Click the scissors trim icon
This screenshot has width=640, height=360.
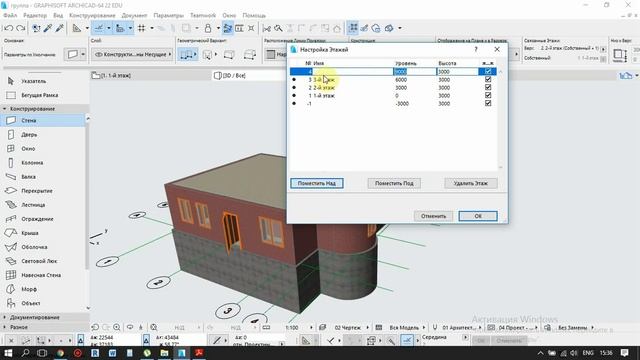[267, 28]
